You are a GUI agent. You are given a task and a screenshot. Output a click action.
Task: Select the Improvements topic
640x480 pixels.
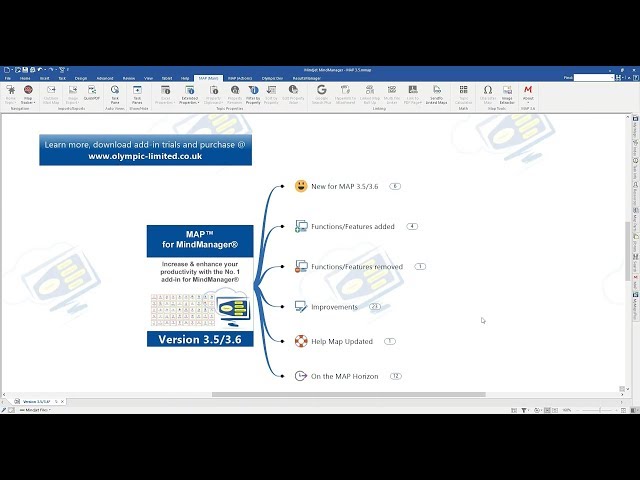[334, 307]
